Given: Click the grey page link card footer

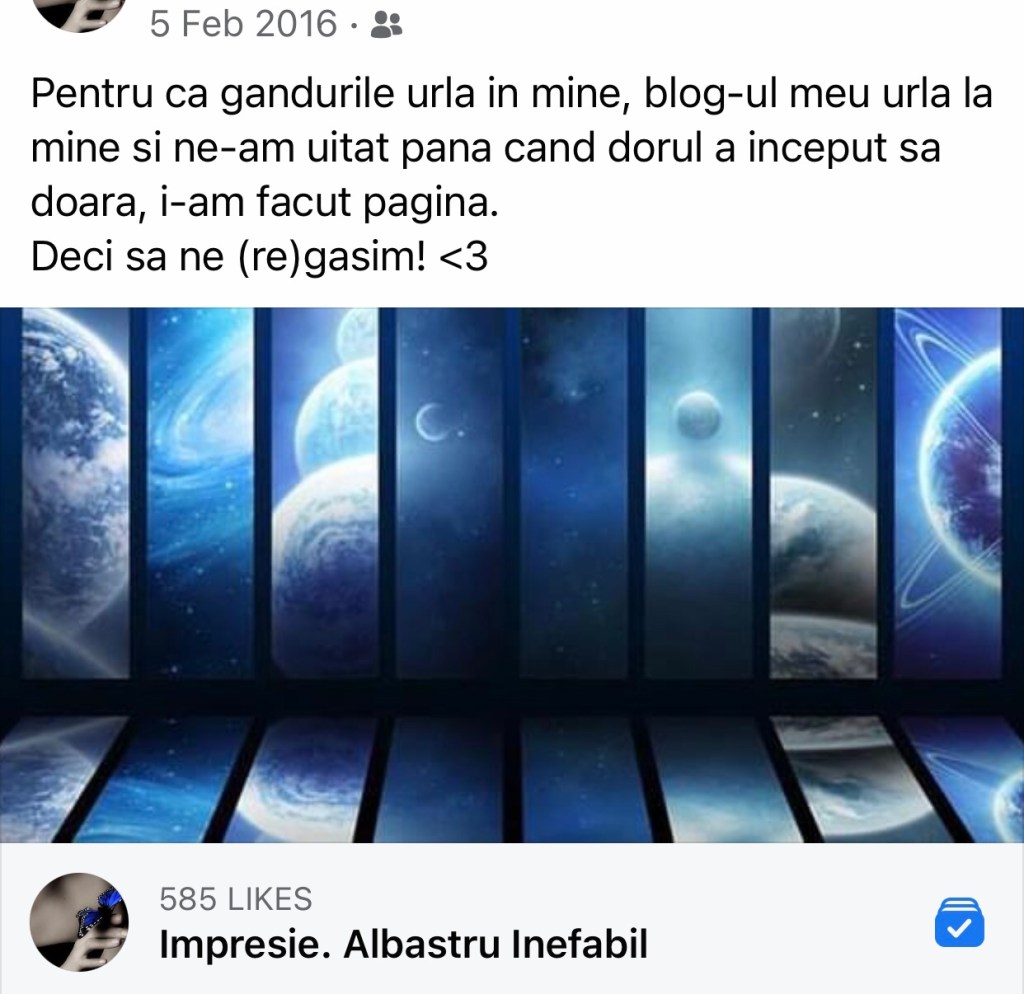Looking at the screenshot, I should click(x=512, y=919).
